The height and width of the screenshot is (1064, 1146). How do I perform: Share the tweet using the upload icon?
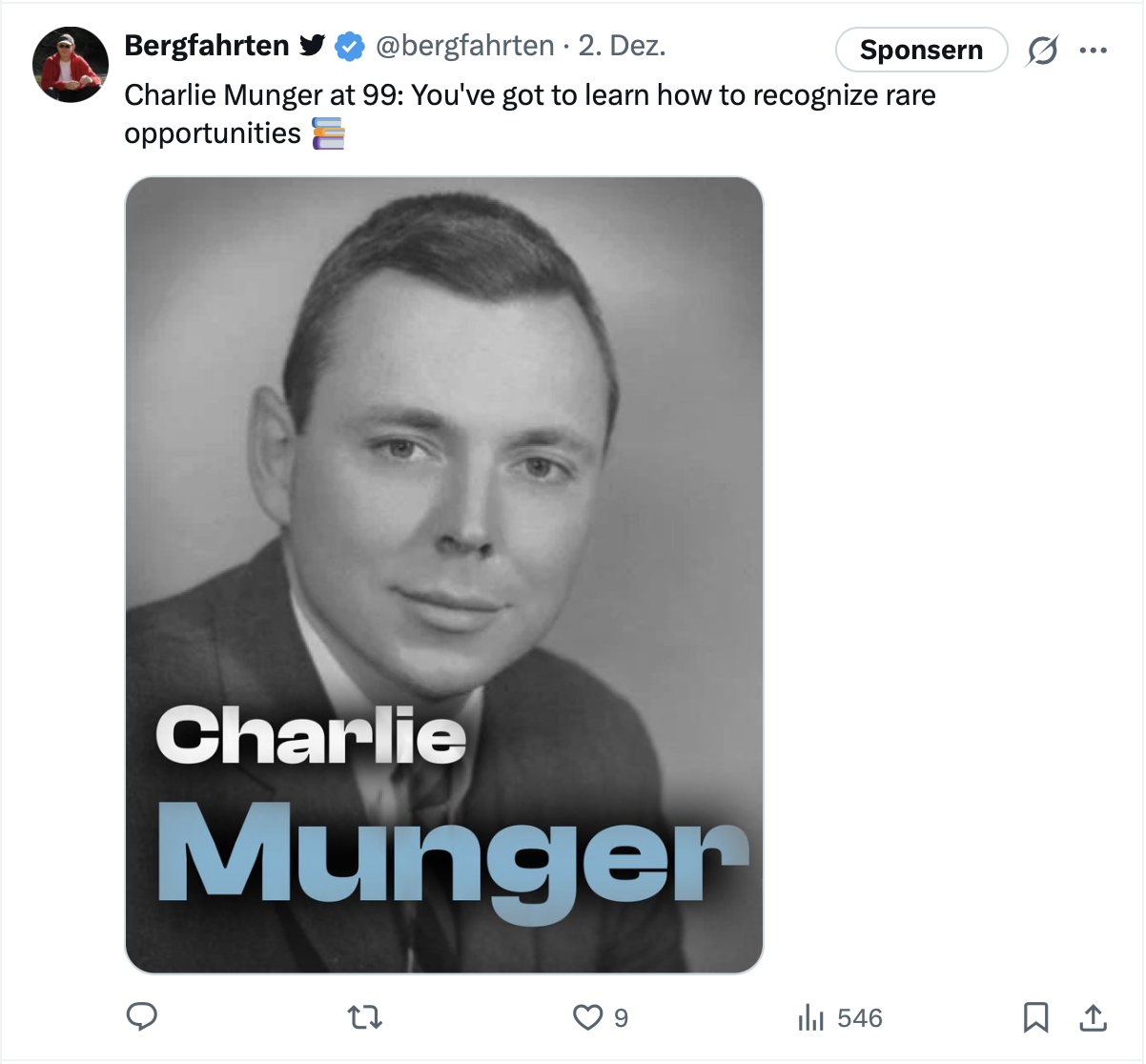pyautogui.click(x=1093, y=1017)
